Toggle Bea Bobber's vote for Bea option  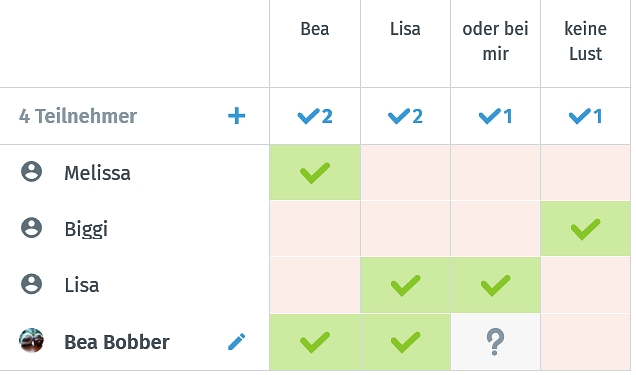tap(315, 342)
